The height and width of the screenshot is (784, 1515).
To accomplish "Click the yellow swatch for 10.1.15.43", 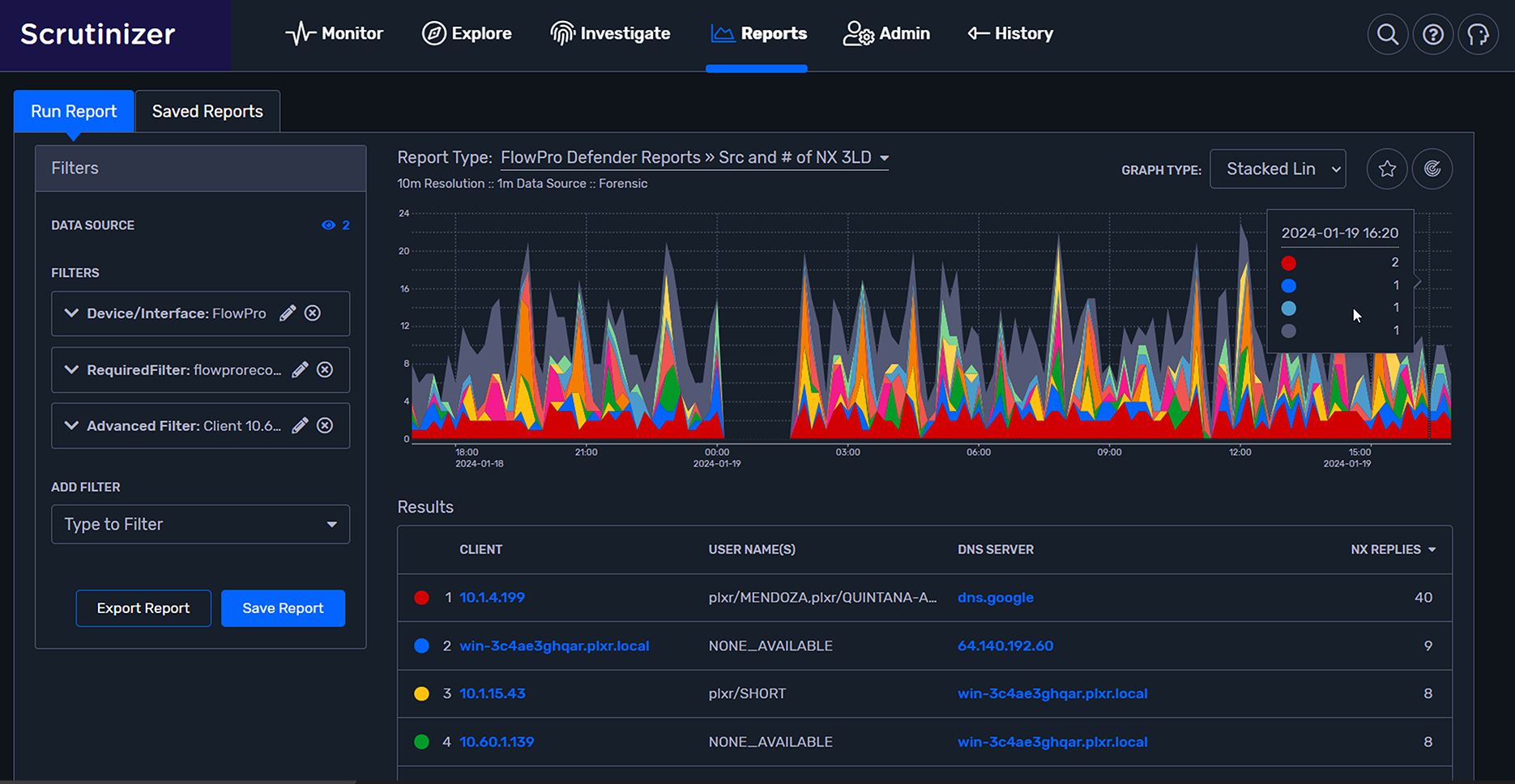I will click(421, 694).
